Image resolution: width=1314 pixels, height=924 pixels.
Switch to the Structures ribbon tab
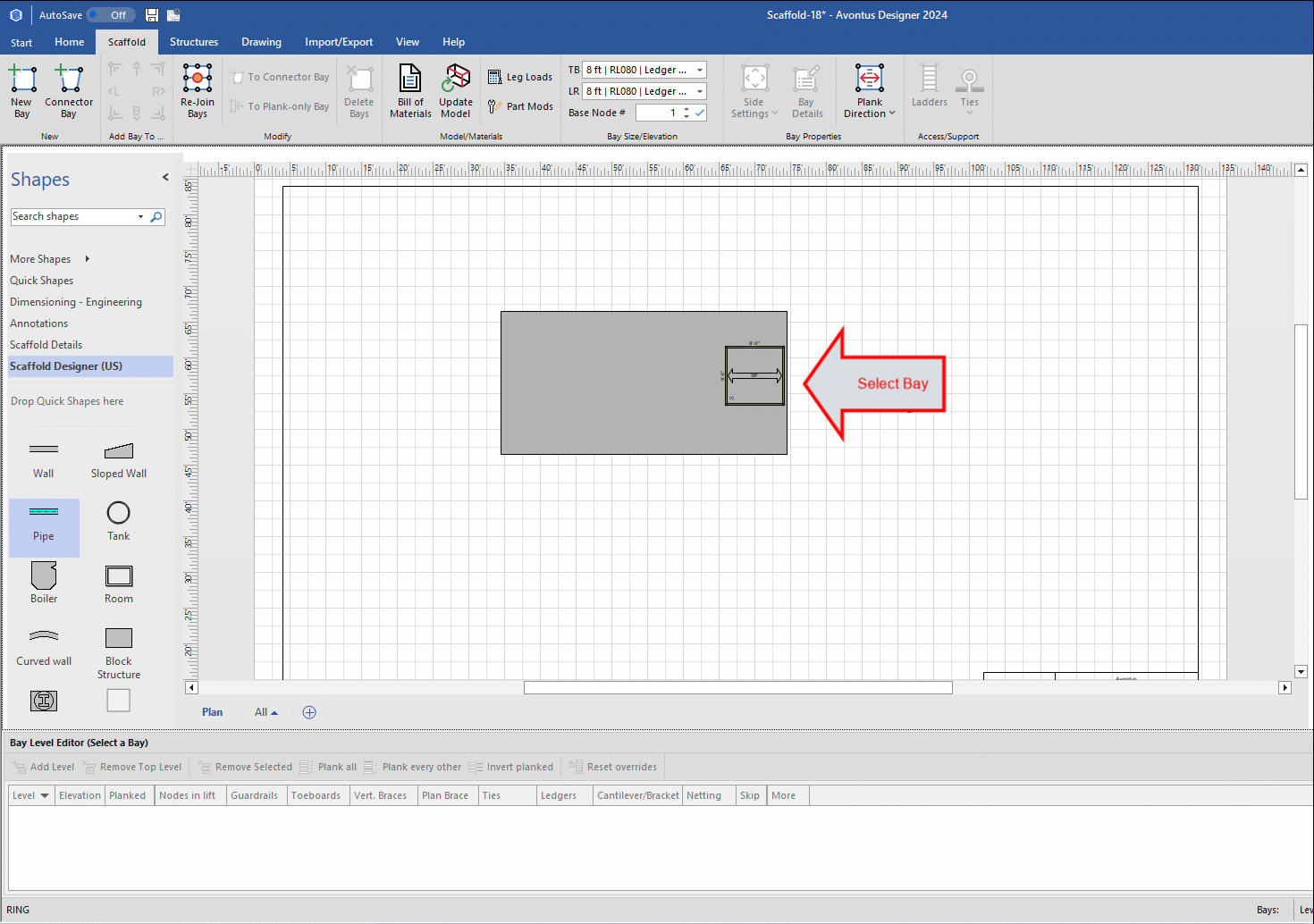pos(194,42)
